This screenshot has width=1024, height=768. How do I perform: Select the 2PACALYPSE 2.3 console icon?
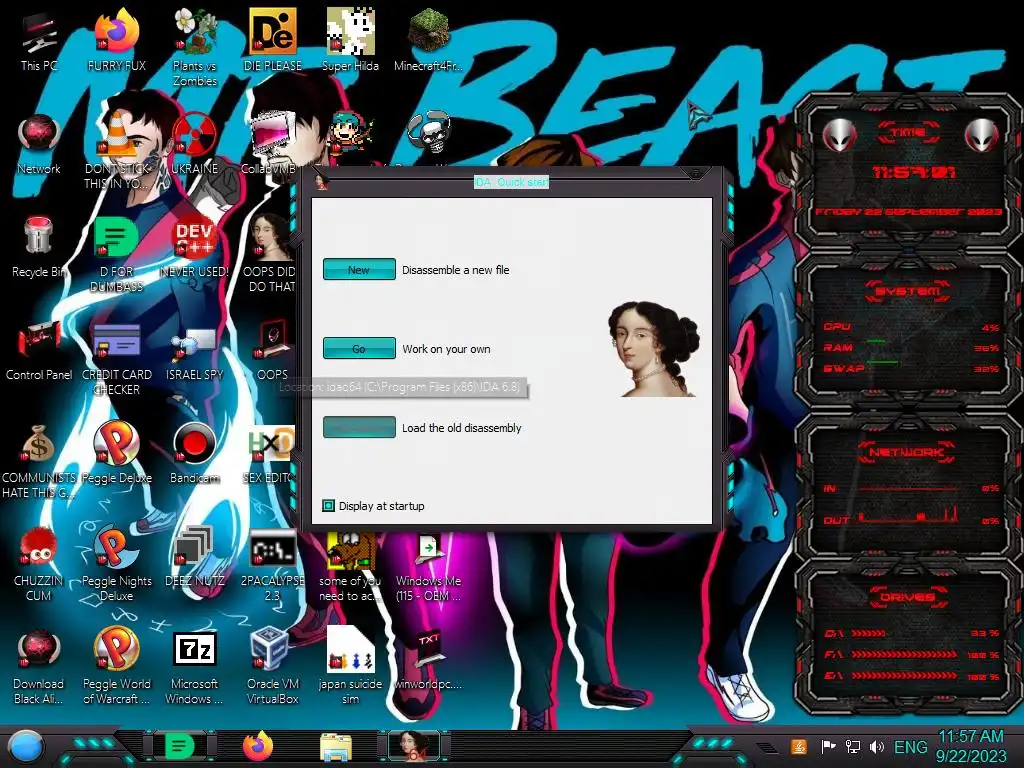click(272, 564)
